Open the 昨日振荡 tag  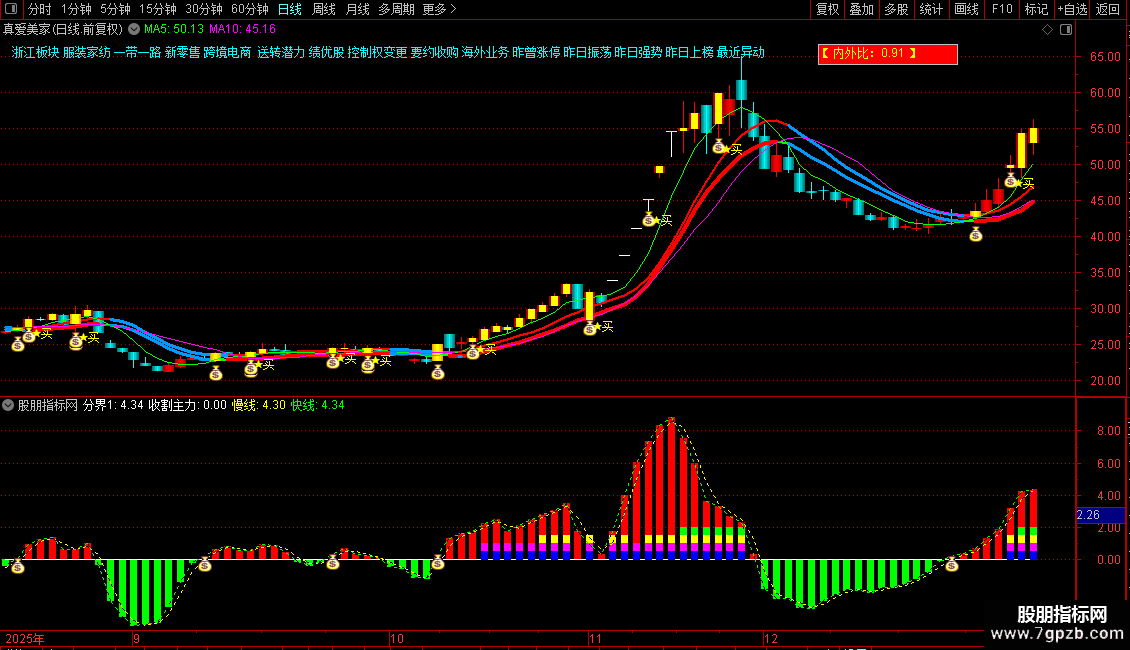coord(587,53)
